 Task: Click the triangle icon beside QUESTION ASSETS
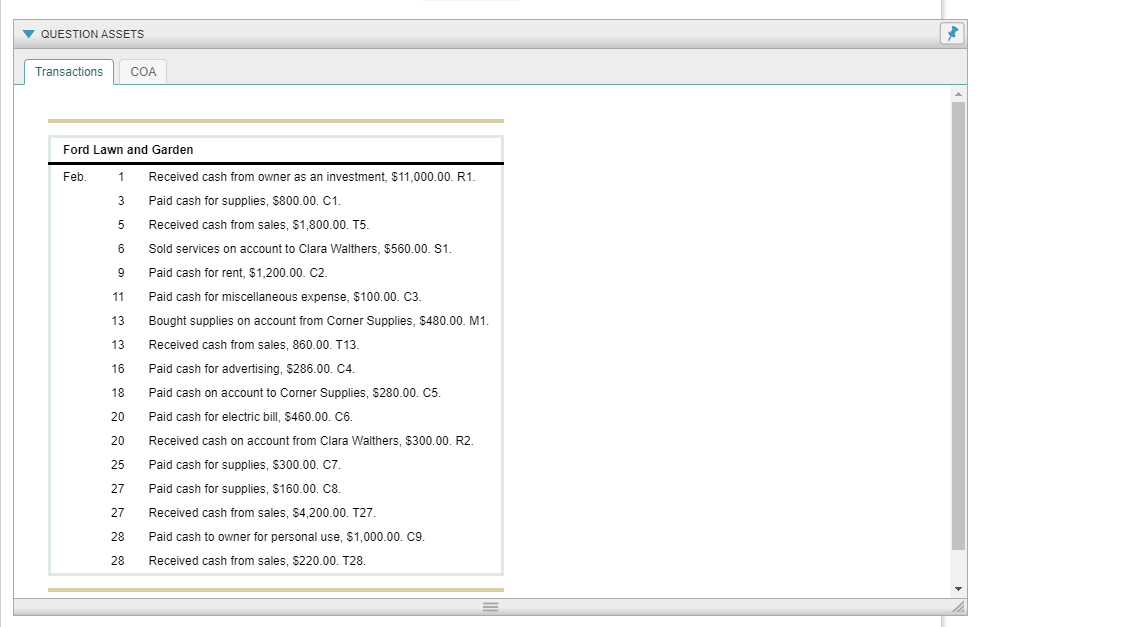(x=27, y=33)
